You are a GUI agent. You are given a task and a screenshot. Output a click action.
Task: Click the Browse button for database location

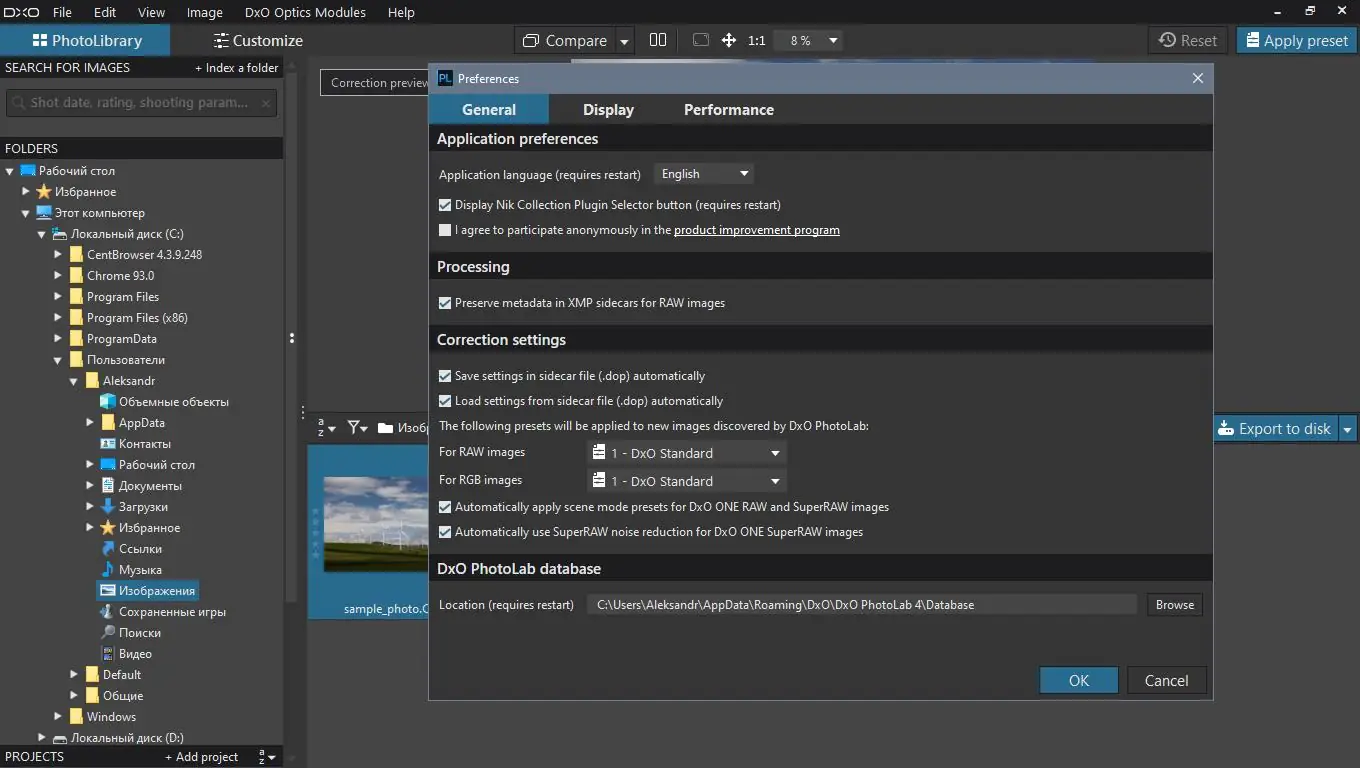pos(1174,605)
